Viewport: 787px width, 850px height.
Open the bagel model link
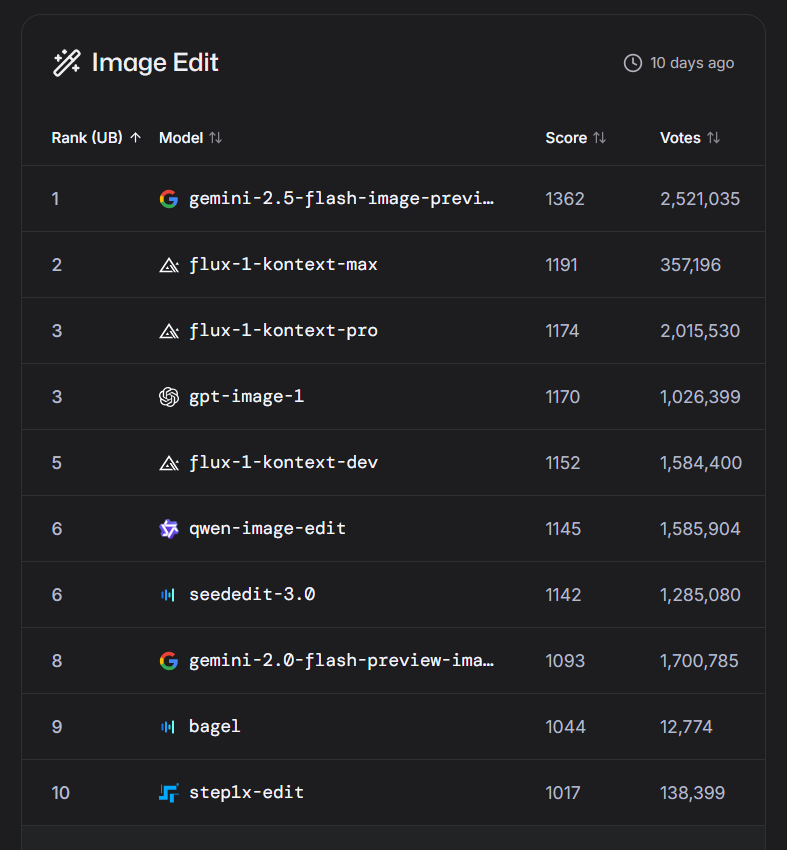pyautogui.click(x=215, y=727)
